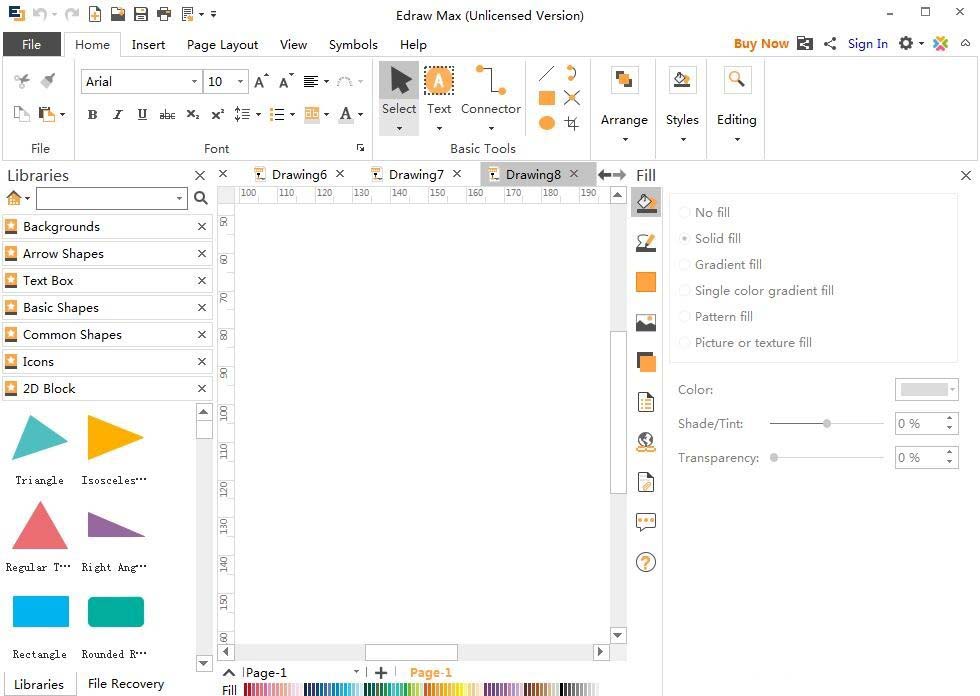
Task: Switch to the Symbols ribbon tab
Action: 353,44
